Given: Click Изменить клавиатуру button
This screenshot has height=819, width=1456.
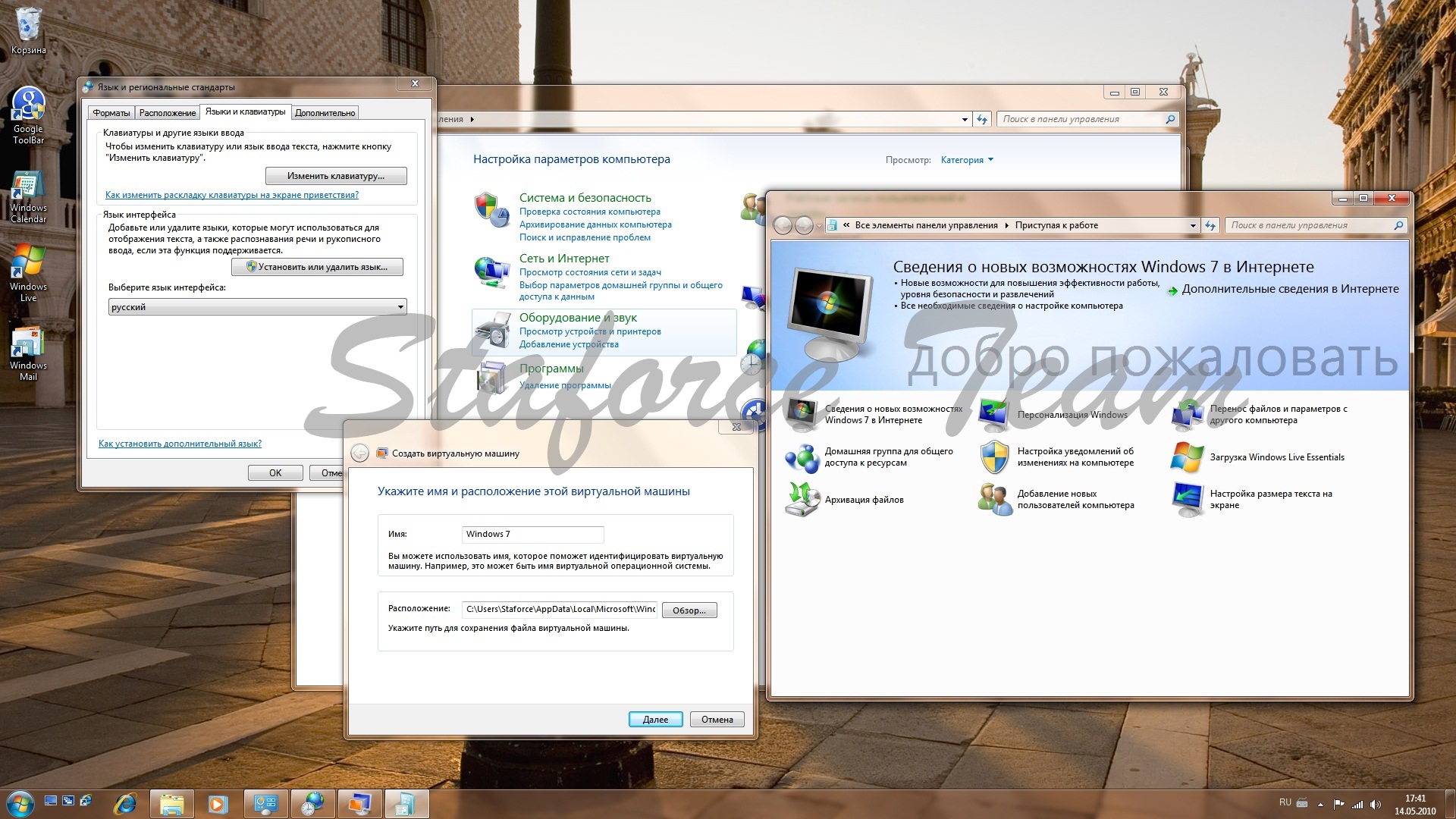Looking at the screenshot, I should pos(336,175).
